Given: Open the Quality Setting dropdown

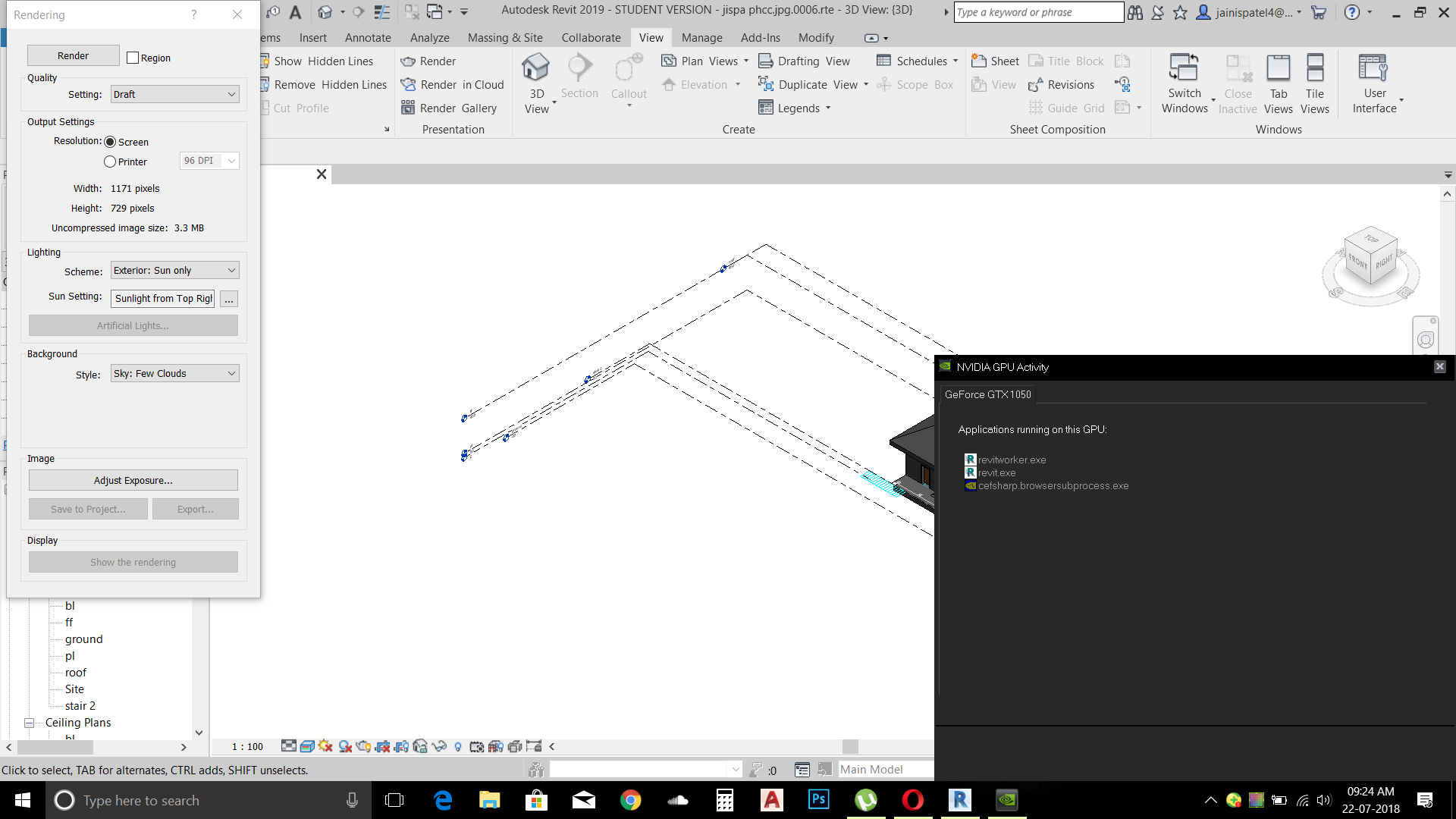Looking at the screenshot, I should [x=174, y=94].
